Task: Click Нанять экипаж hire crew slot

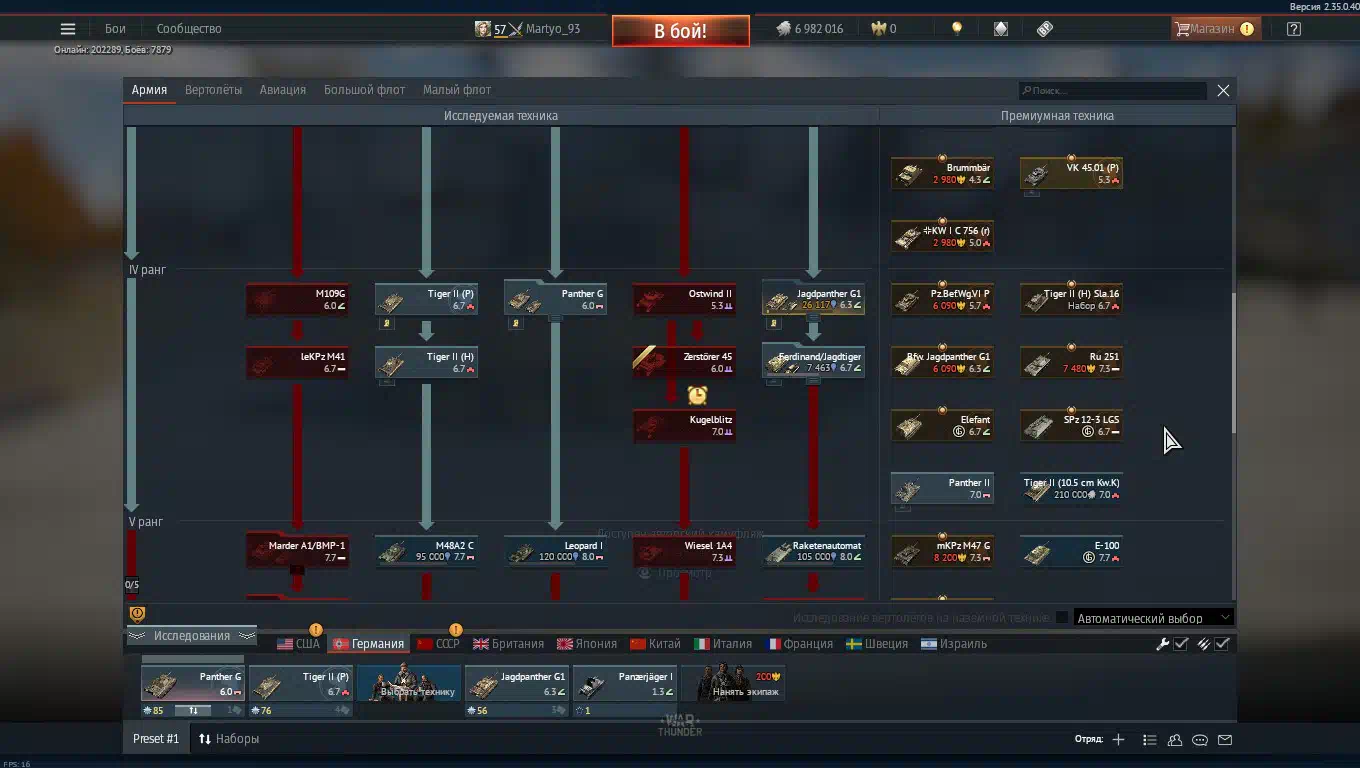Action: pyautogui.click(x=733, y=683)
